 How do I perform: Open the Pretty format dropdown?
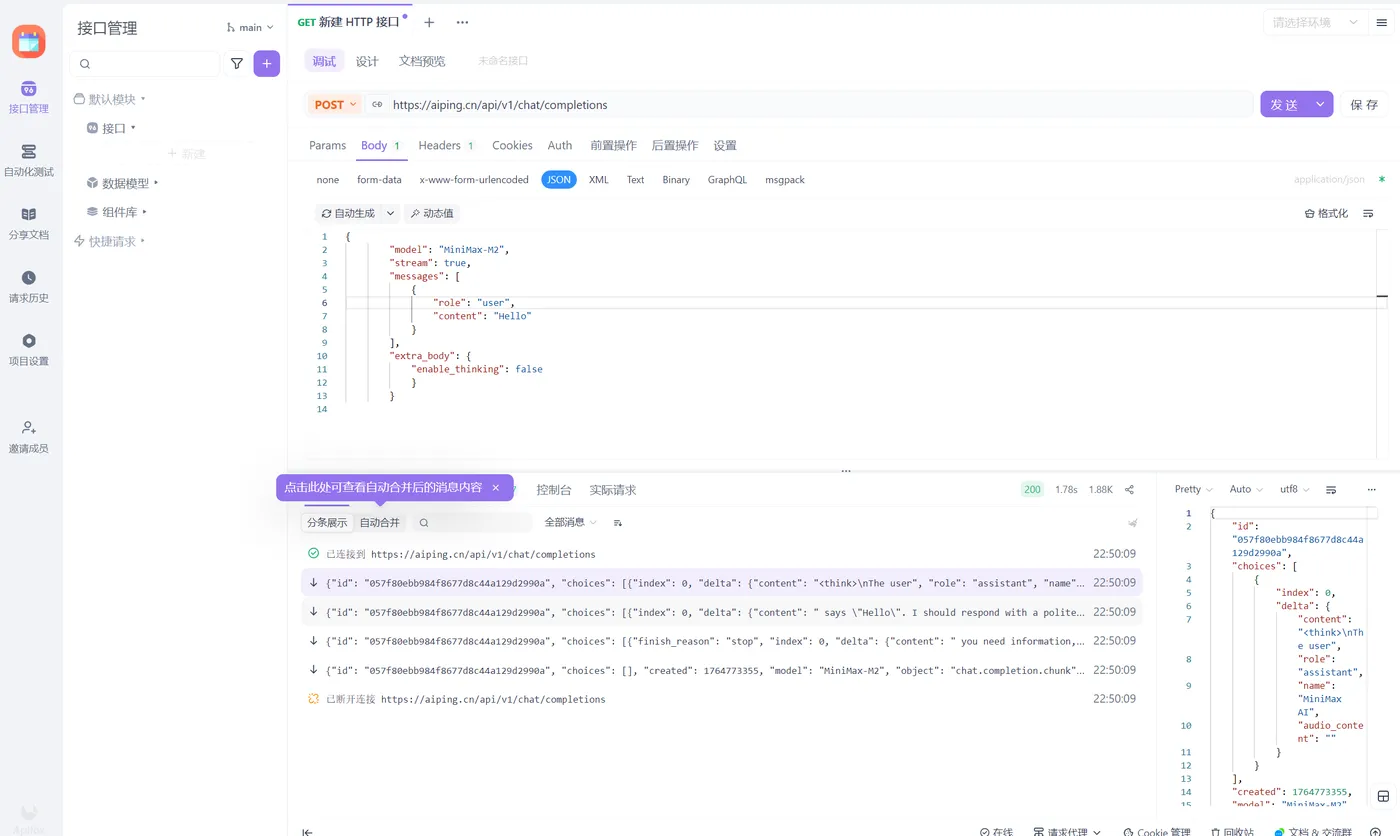pyautogui.click(x=1194, y=490)
